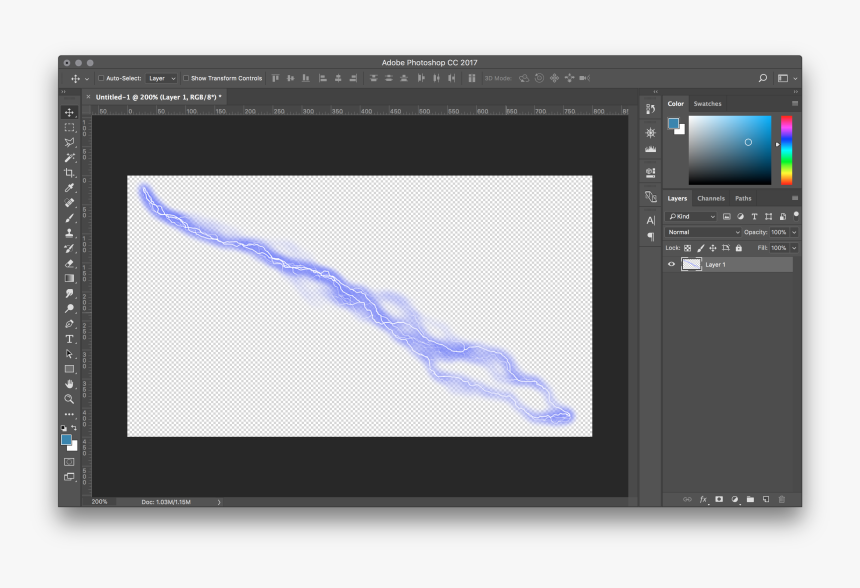860x588 pixels.
Task: Open the layer styles fx menu
Action: click(703, 499)
